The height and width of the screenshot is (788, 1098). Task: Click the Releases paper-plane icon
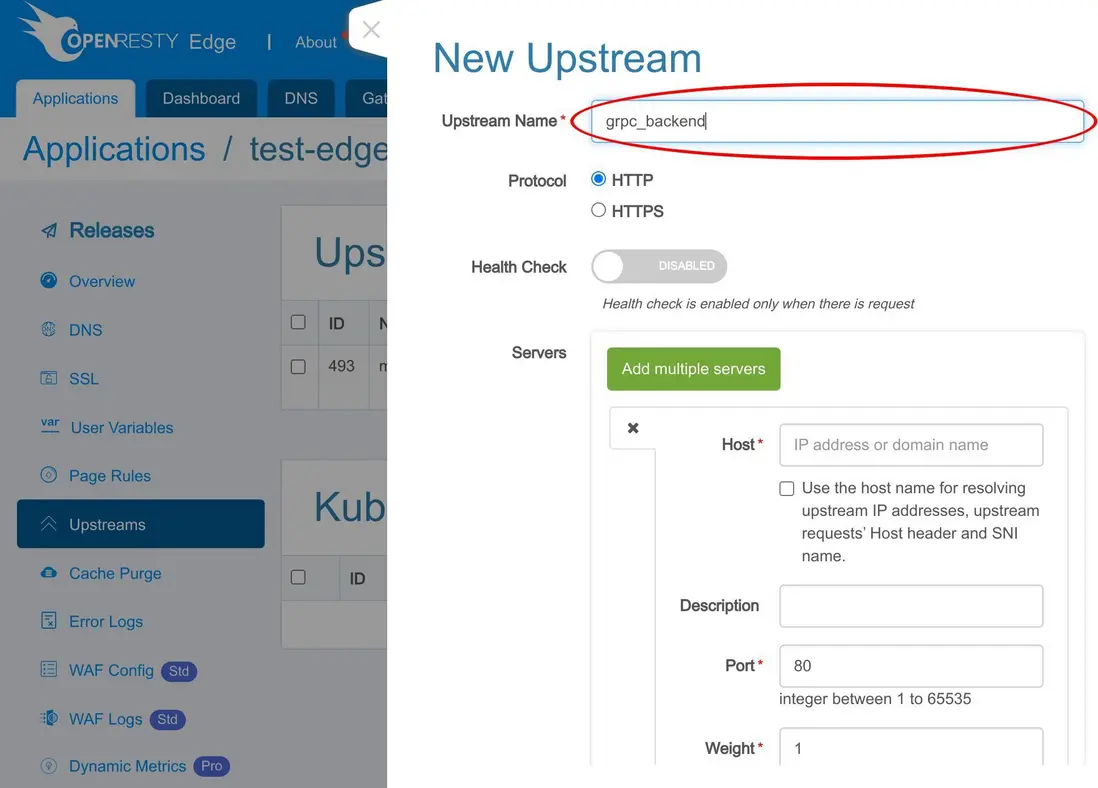coord(49,230)
